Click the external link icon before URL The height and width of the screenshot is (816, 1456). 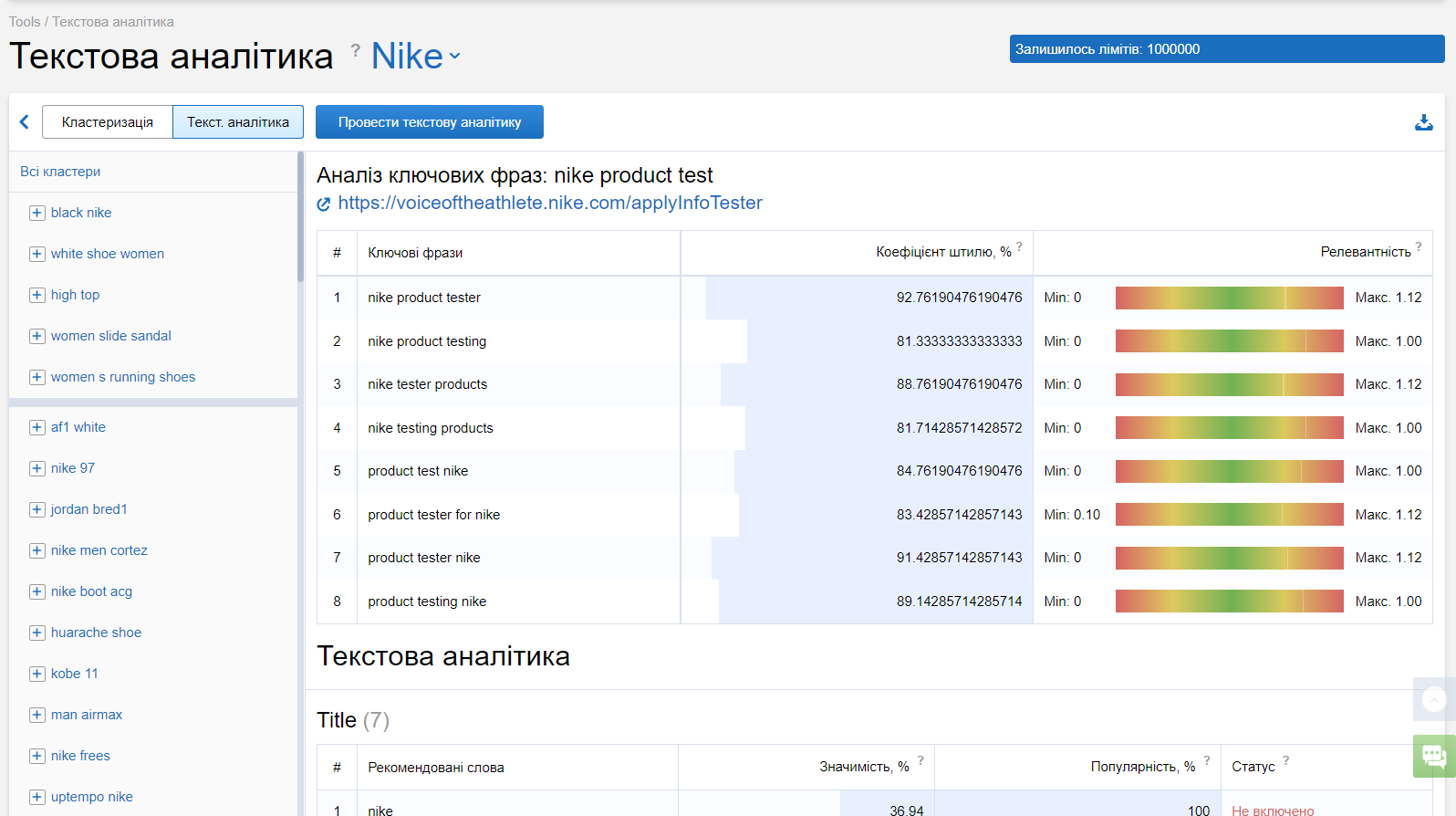click(324, 204)
